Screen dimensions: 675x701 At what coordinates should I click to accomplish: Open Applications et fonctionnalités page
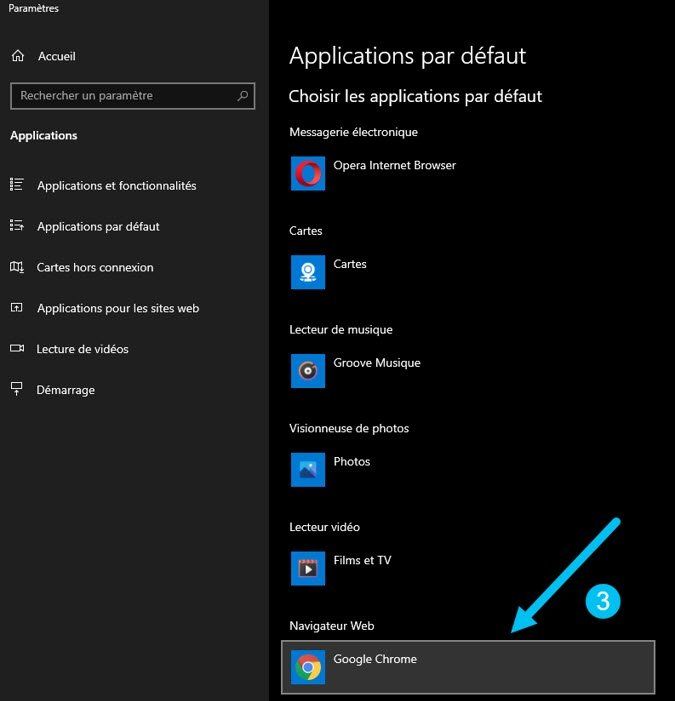point(117,186)
